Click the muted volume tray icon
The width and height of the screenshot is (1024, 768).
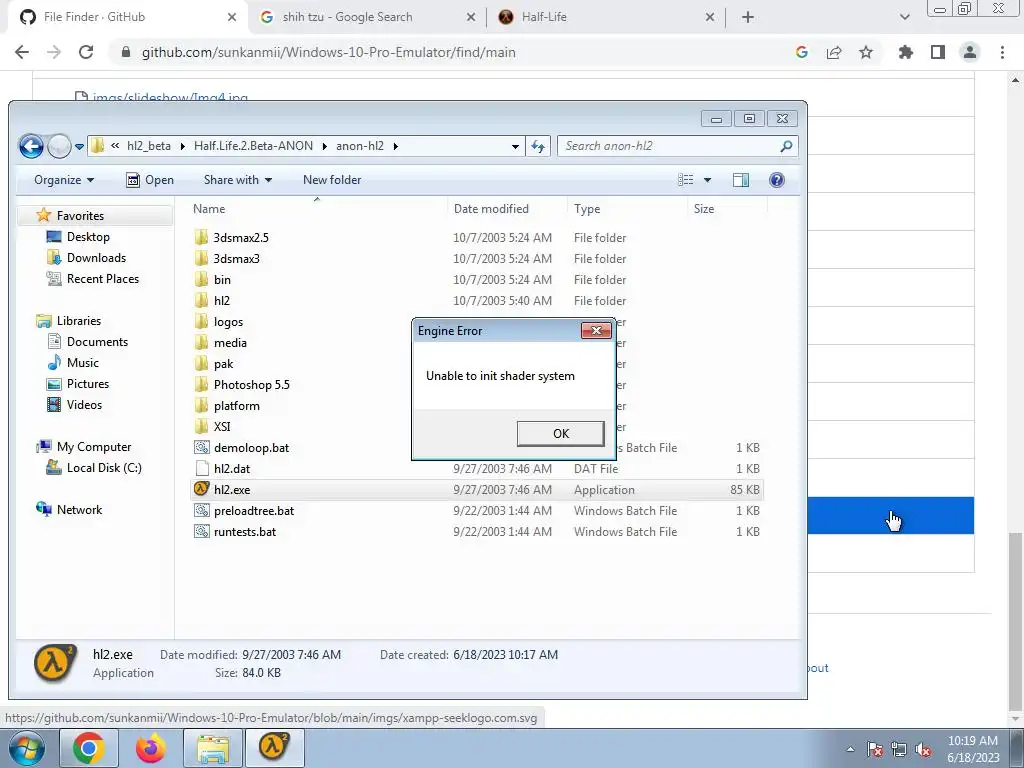pyautogui.click(x=923, y=749)
